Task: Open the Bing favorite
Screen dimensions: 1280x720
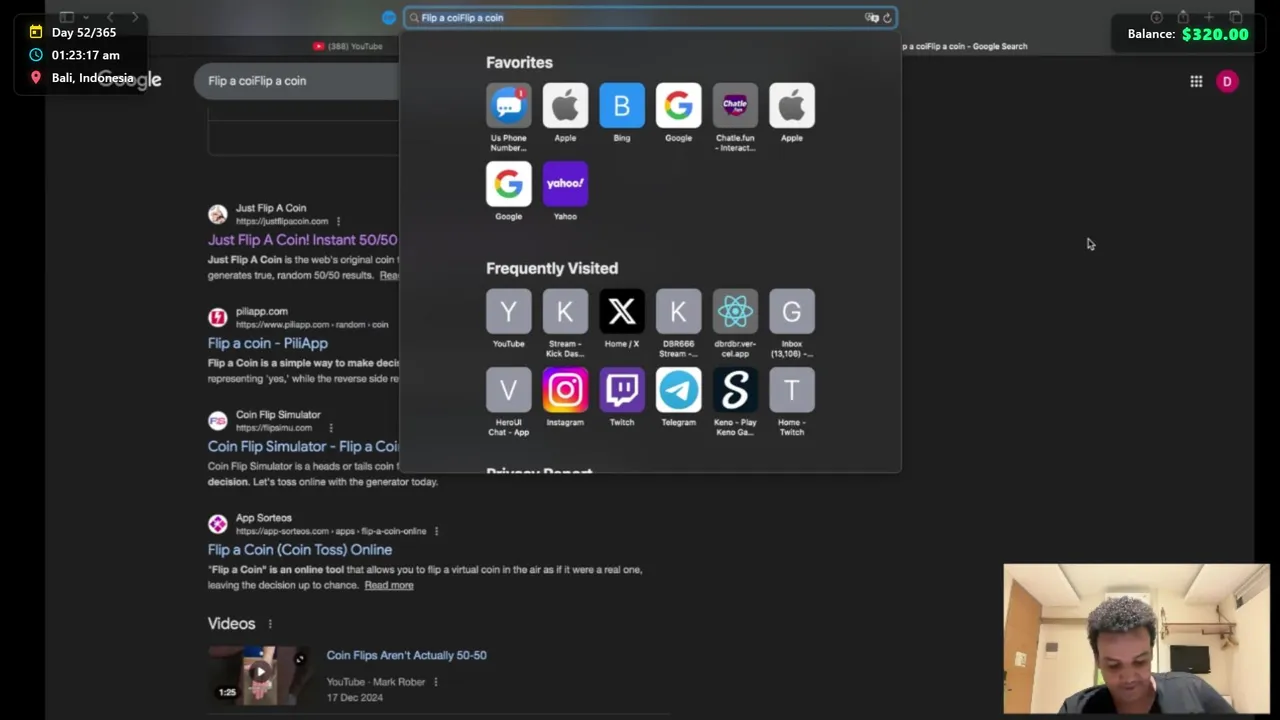Action: point(622,105)
